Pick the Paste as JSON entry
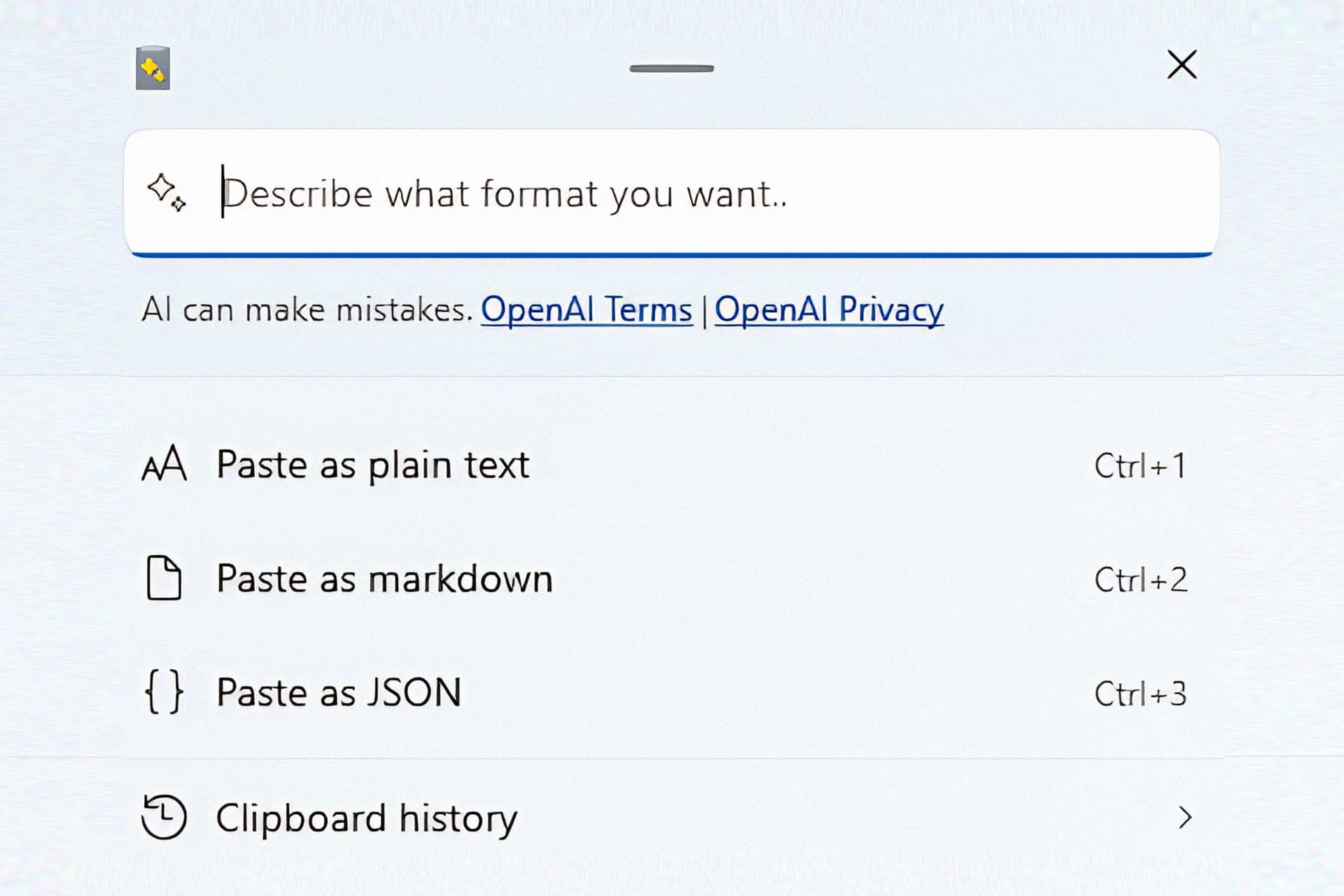 click(339, 692)
